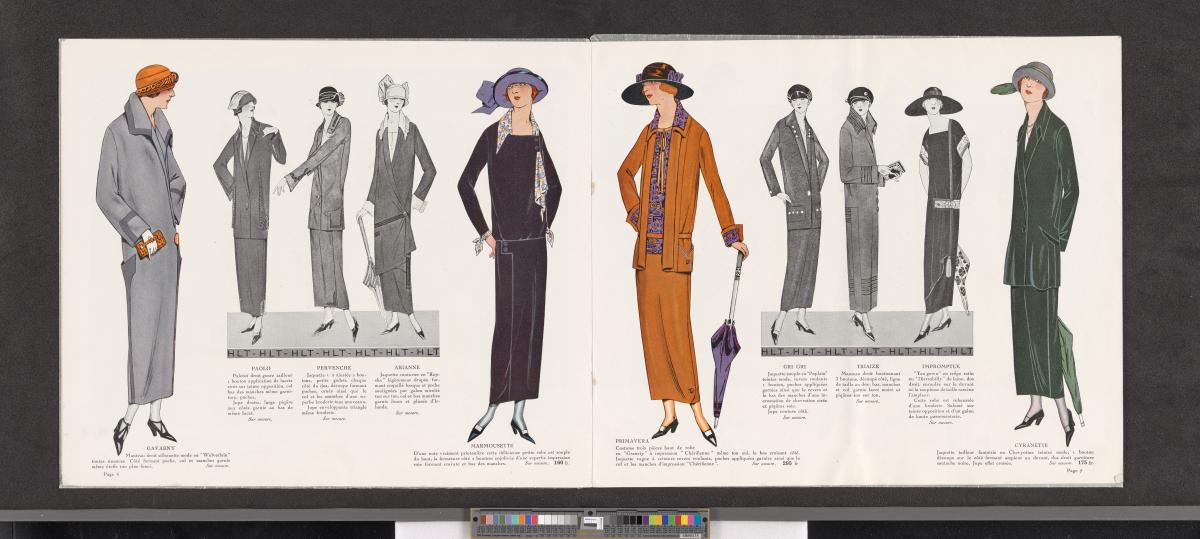
Task: Click the right HLT repeating banner strip
Action: pyautogui.click(x=867, y=352)
